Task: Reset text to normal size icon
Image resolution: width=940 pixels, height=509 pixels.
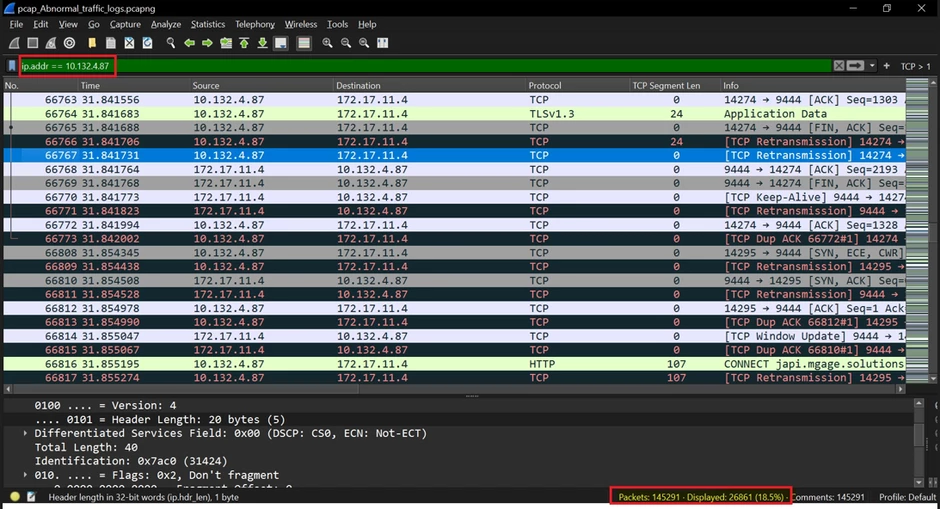Action: click(x=364, y=43)
